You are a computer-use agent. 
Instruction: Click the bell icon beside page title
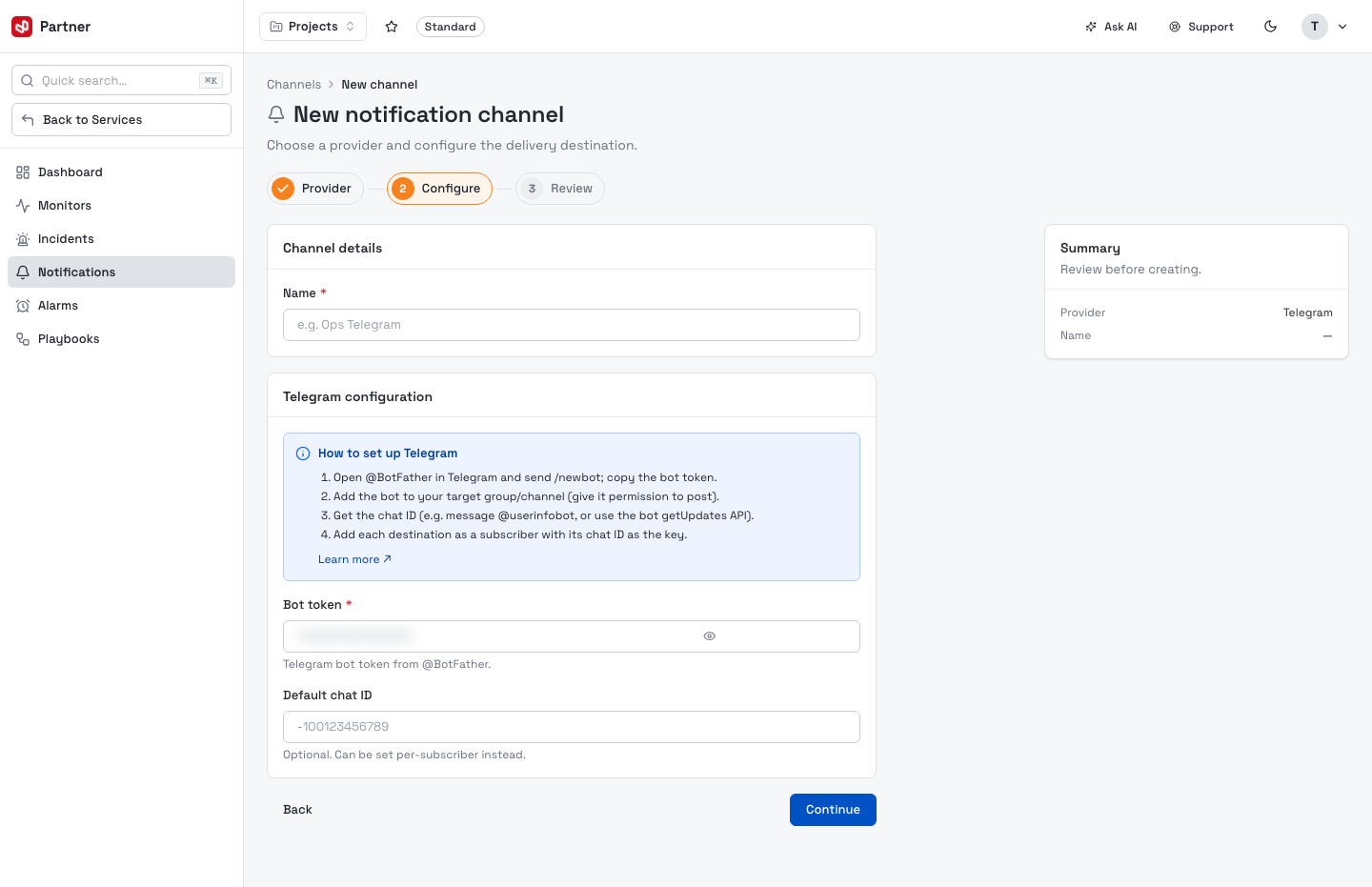(x=276, y=114)
